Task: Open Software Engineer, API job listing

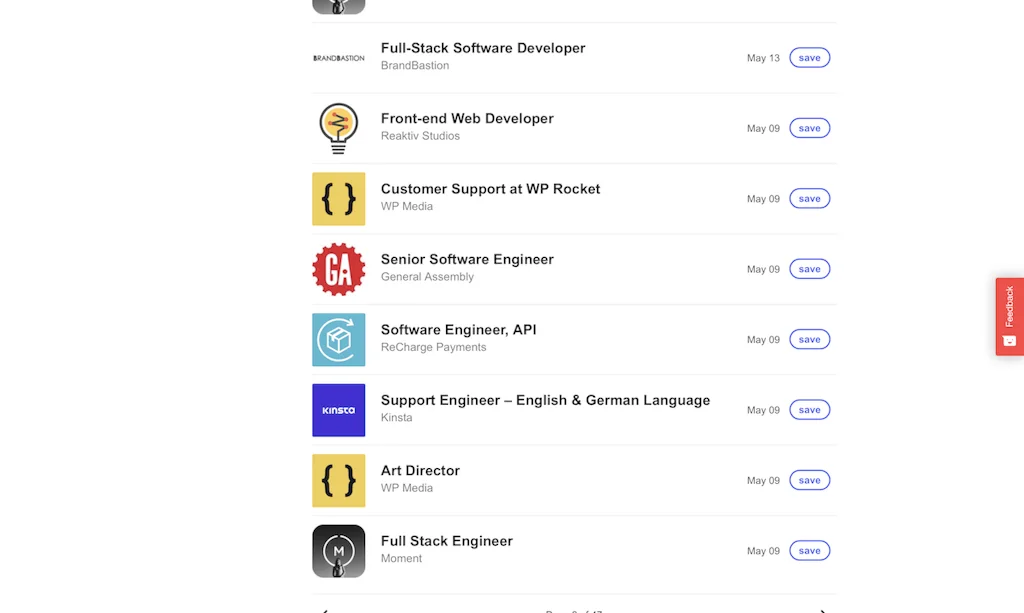Action: point(458,330)
